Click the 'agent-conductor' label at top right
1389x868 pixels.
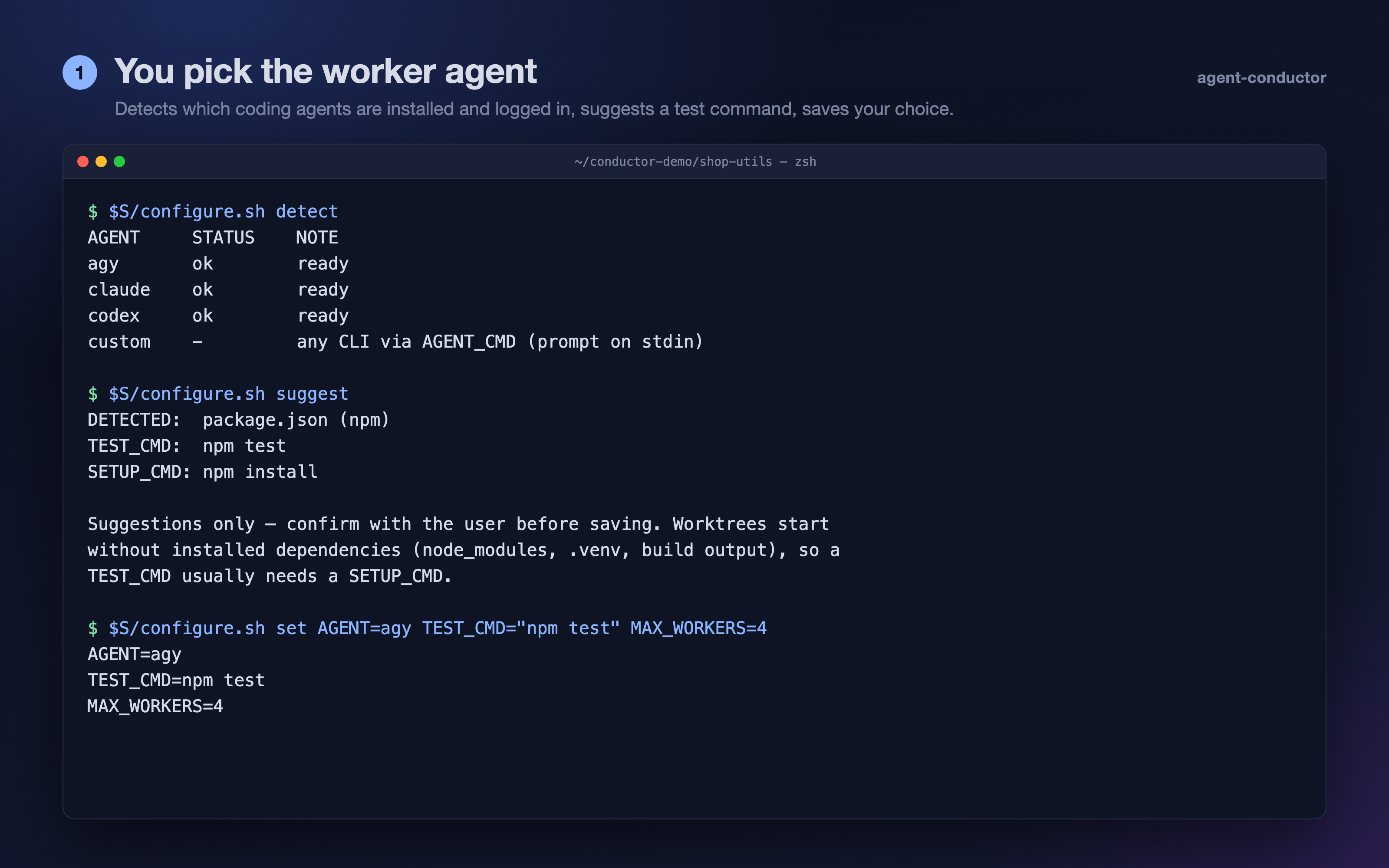pyautogui.click(x=1261, y=78)
